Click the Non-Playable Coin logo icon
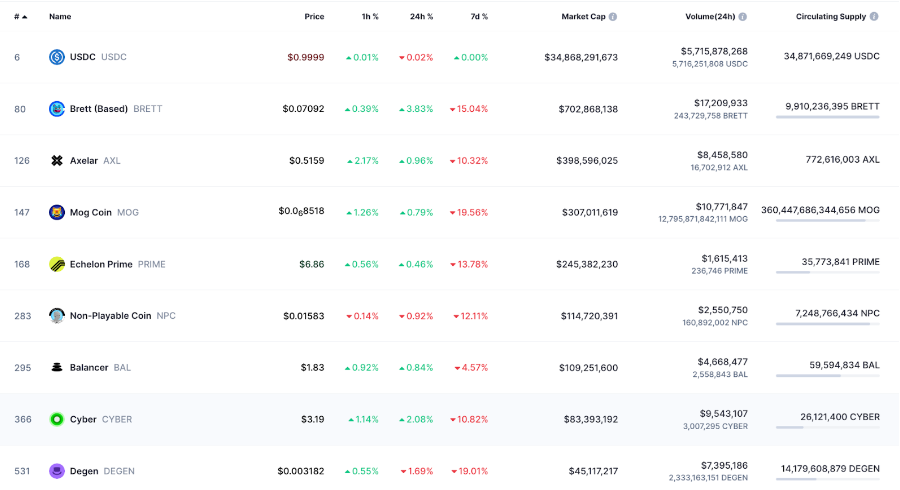Image resolution: width=900 pixels, height=490 pixels. click(56, 316)
